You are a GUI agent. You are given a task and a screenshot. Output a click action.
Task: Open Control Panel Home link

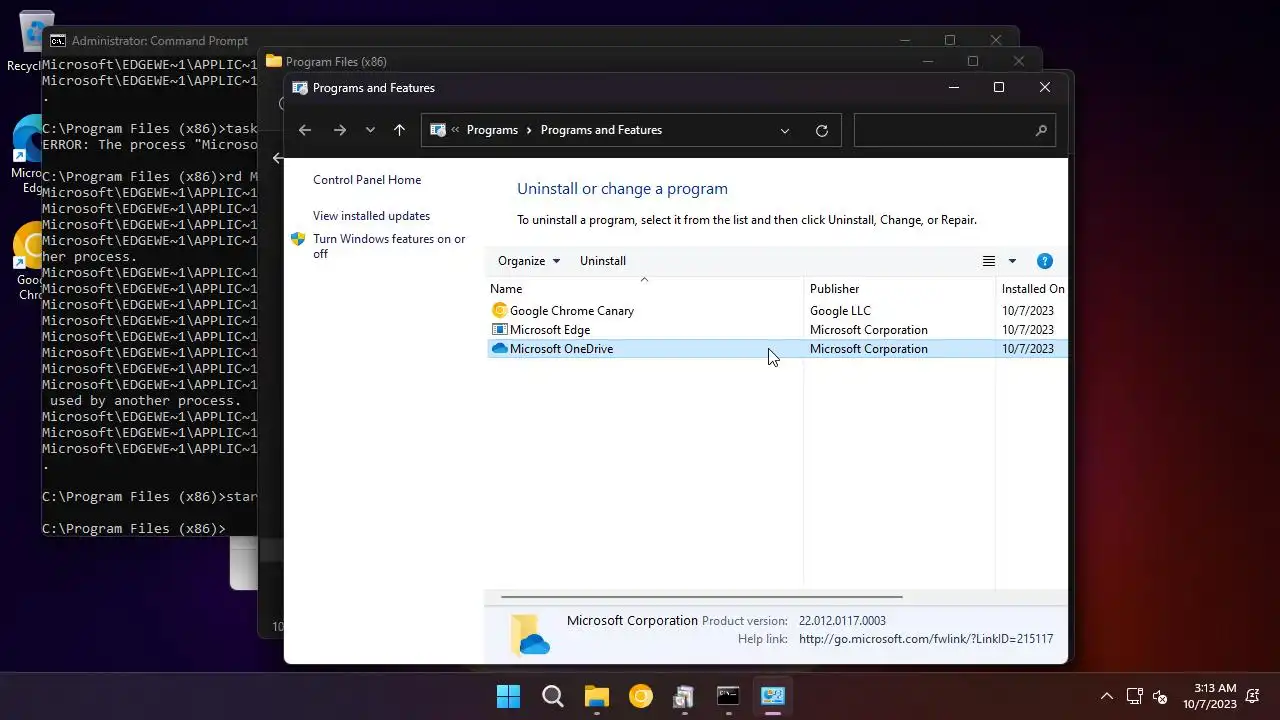[367, 180]
